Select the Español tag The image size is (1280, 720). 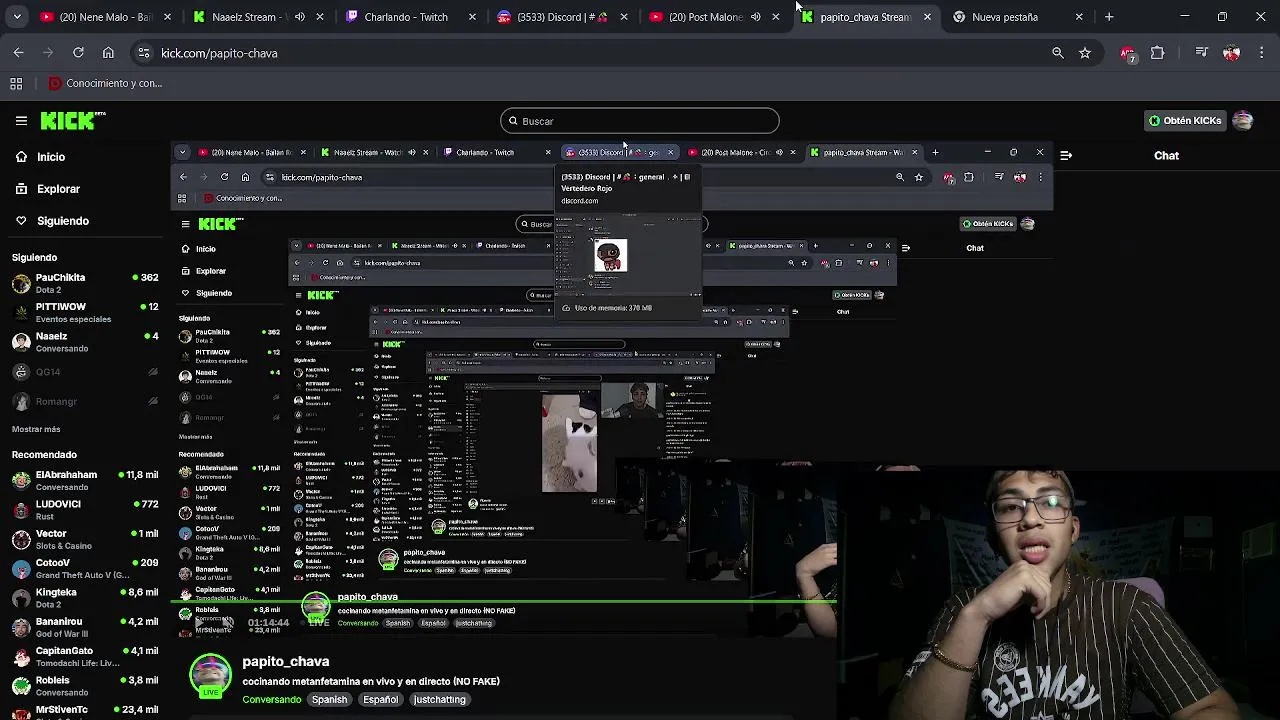380,700
